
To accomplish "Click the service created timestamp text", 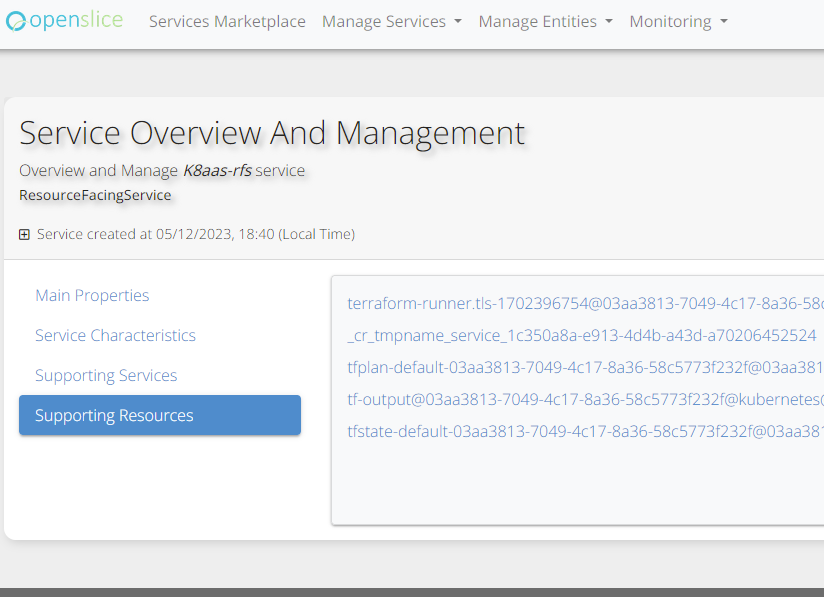I will tap(196, 235).
